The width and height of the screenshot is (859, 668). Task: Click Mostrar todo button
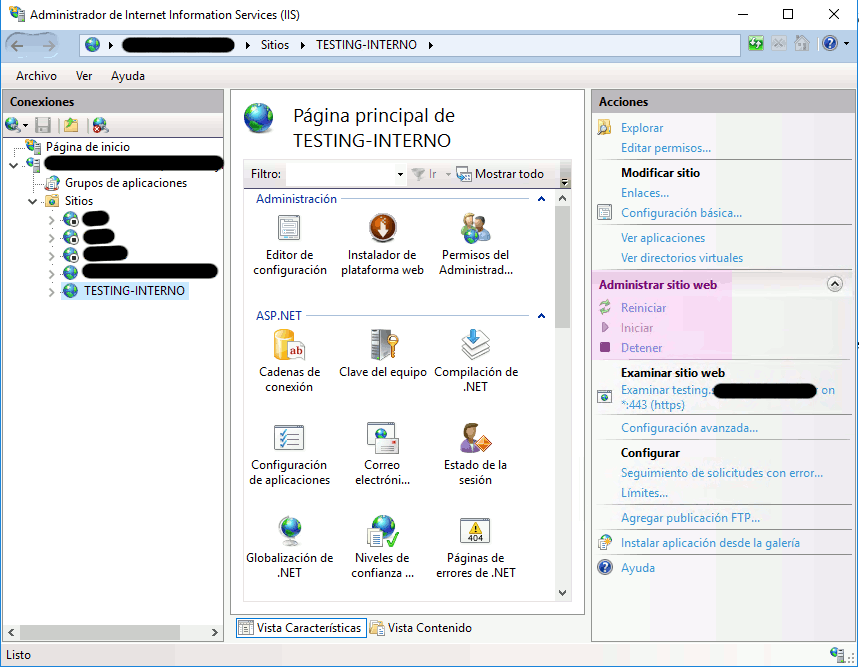click(500, 174)
